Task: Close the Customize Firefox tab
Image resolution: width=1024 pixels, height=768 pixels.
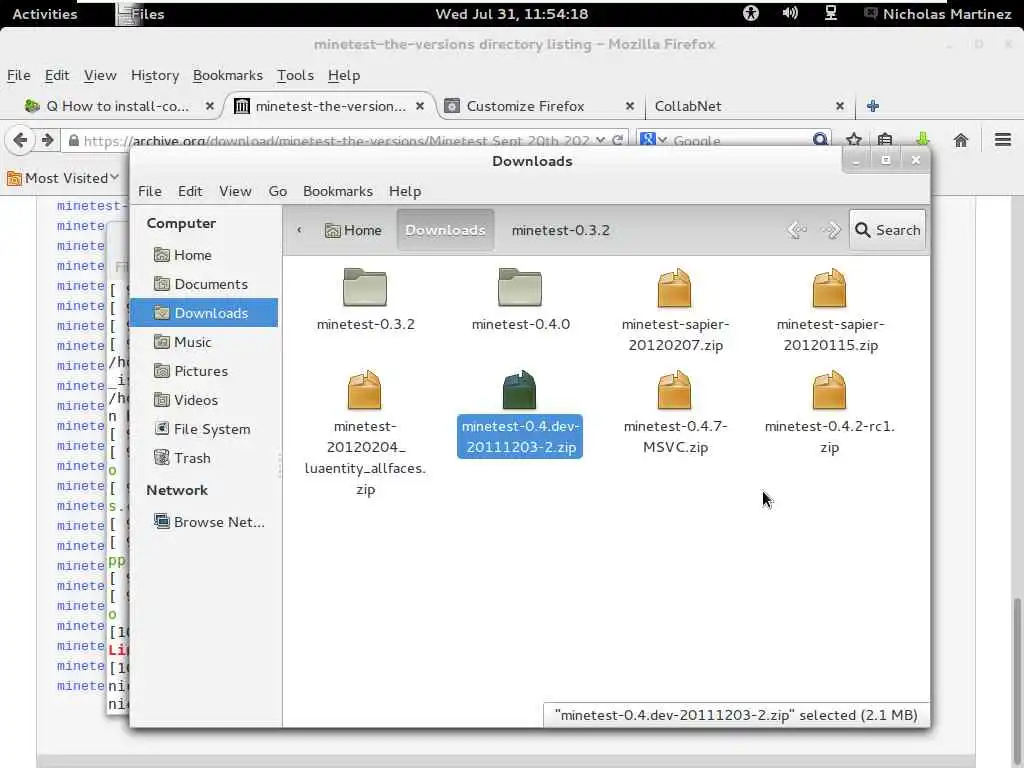Action: tap(630, 106)
